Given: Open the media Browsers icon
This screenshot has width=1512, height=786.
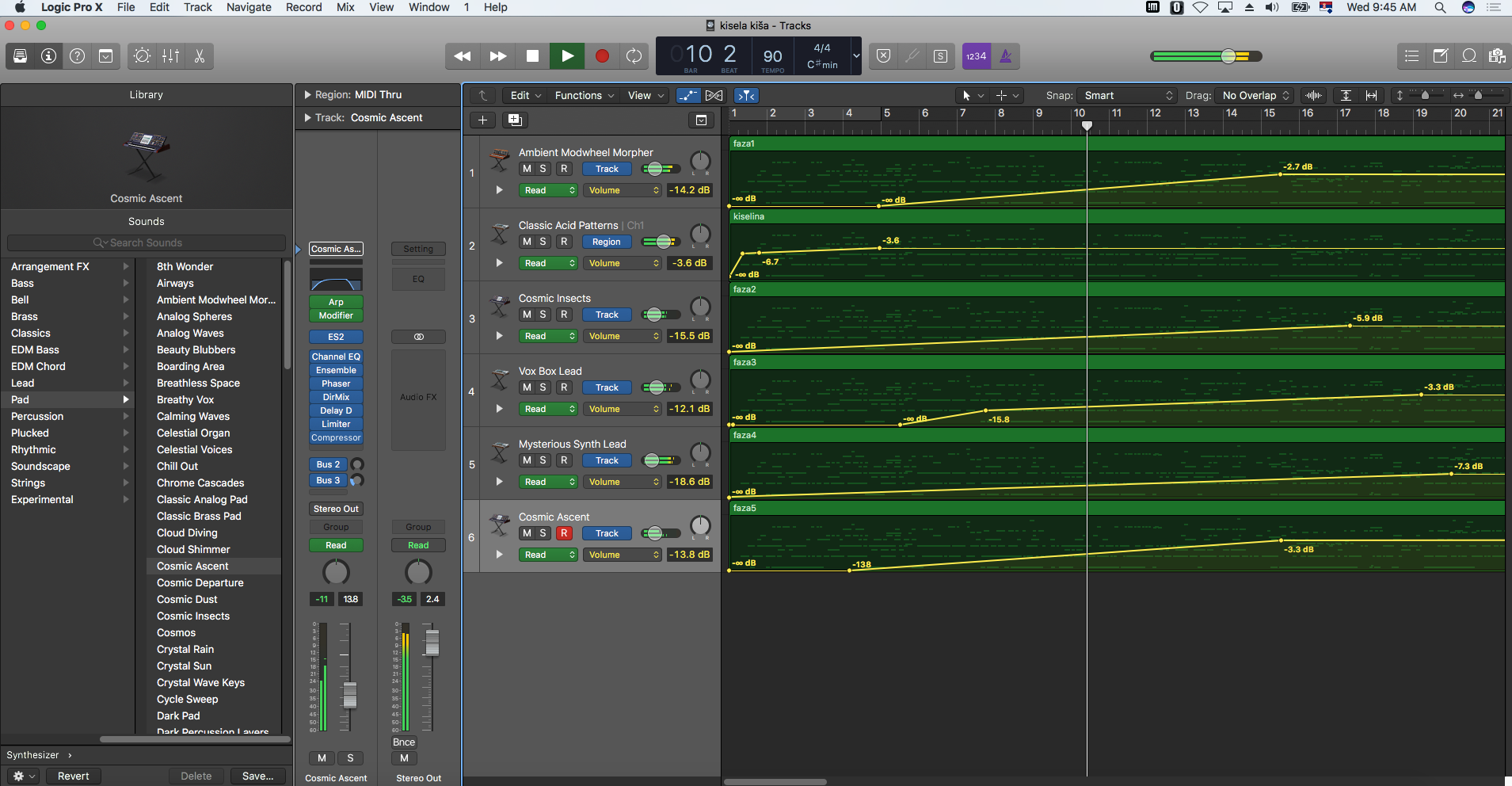Looking at the screenshot, I should tap(1496, 56).
